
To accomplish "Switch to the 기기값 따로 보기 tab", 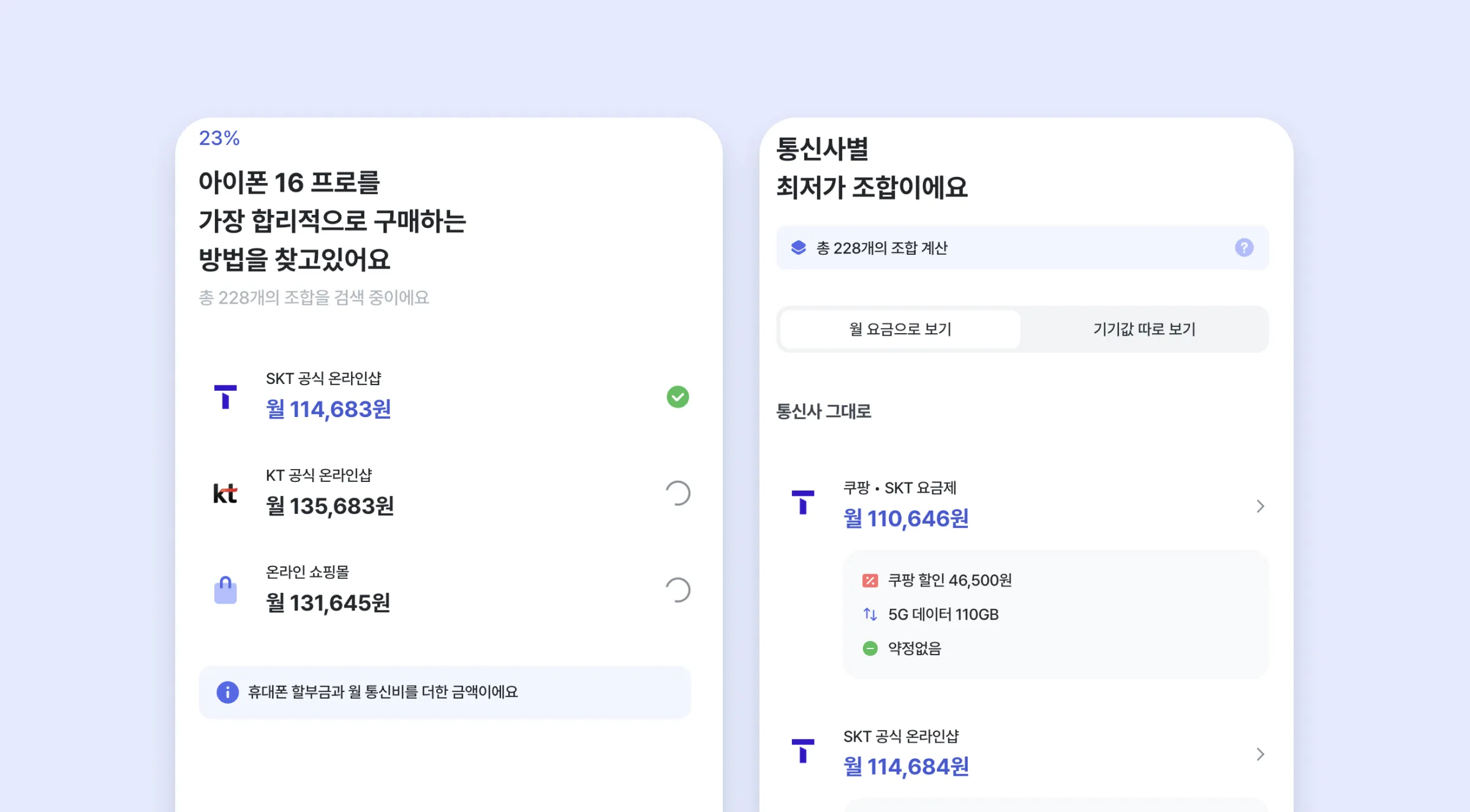I will [x=1144, y=329].
